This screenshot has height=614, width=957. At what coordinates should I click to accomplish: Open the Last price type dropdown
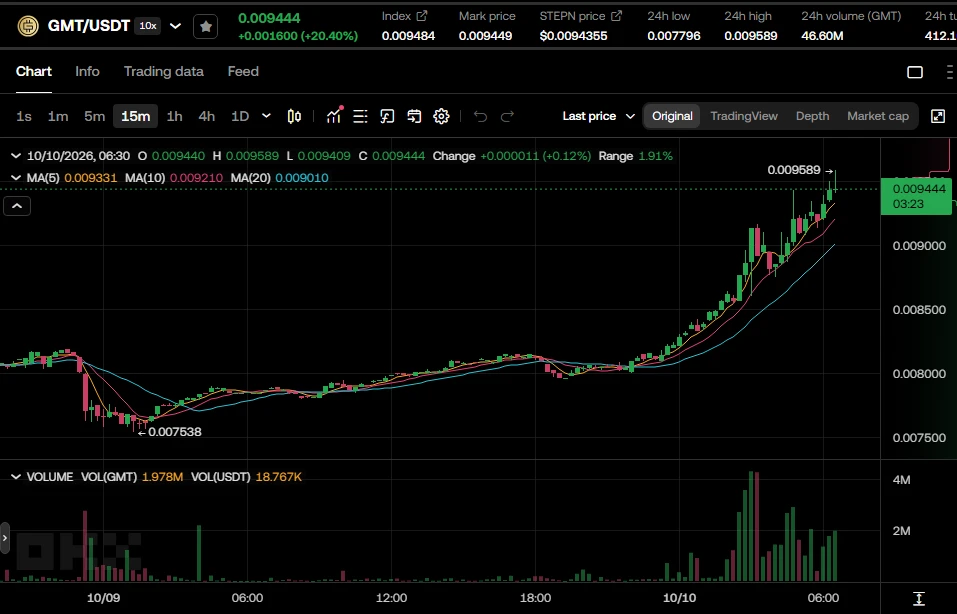coord(599,116)
